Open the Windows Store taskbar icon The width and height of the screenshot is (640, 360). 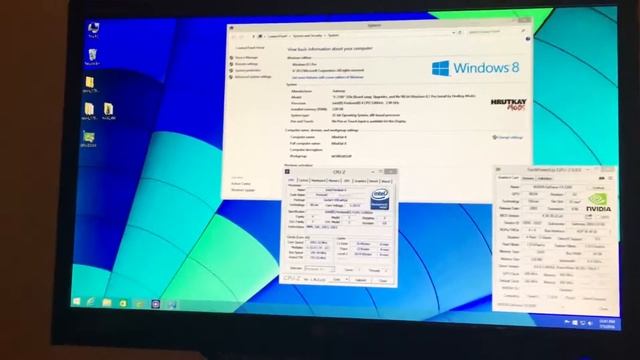(123, 303)
